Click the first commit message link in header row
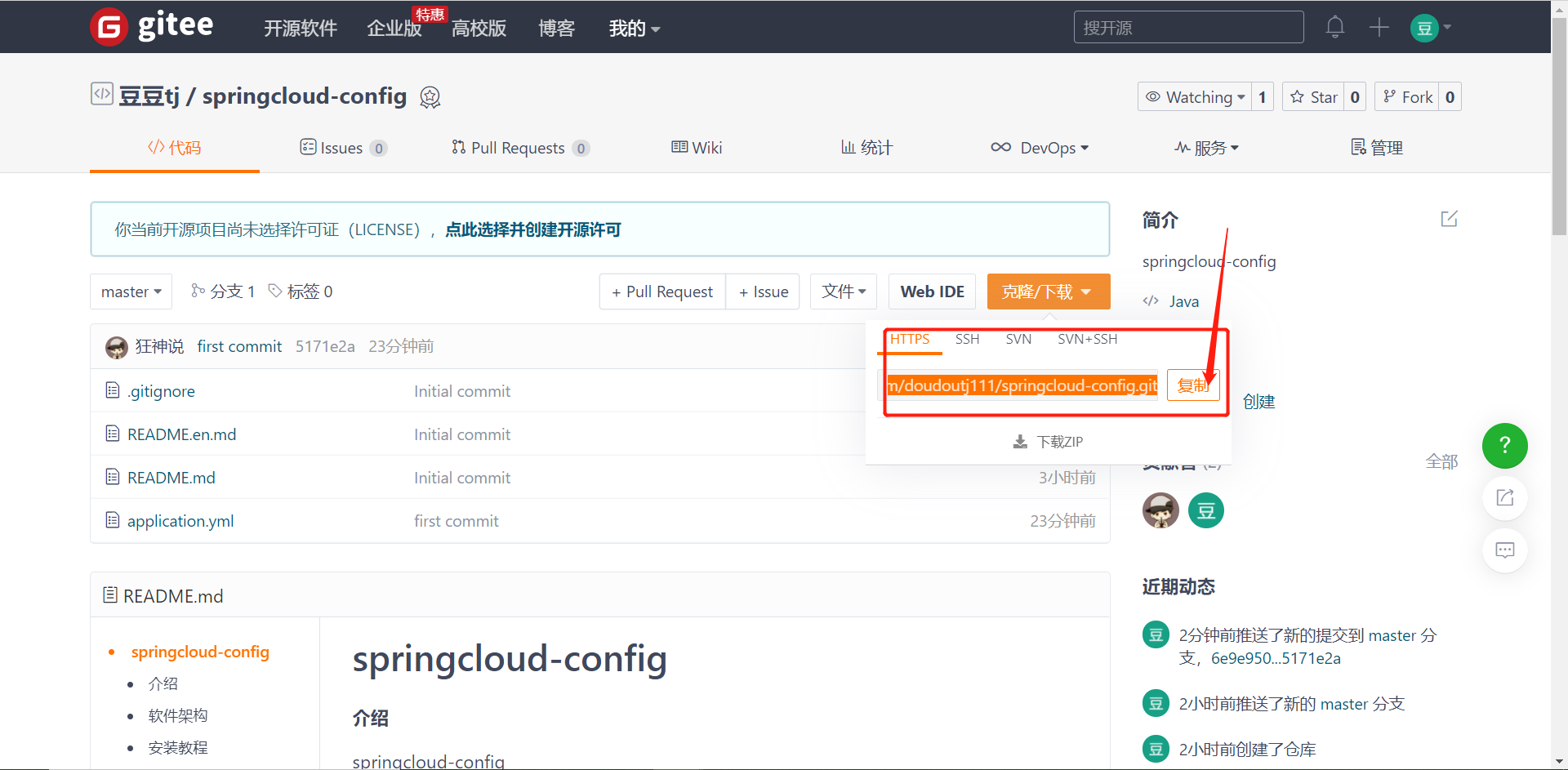1568x770 pixels. coord(239,346)
